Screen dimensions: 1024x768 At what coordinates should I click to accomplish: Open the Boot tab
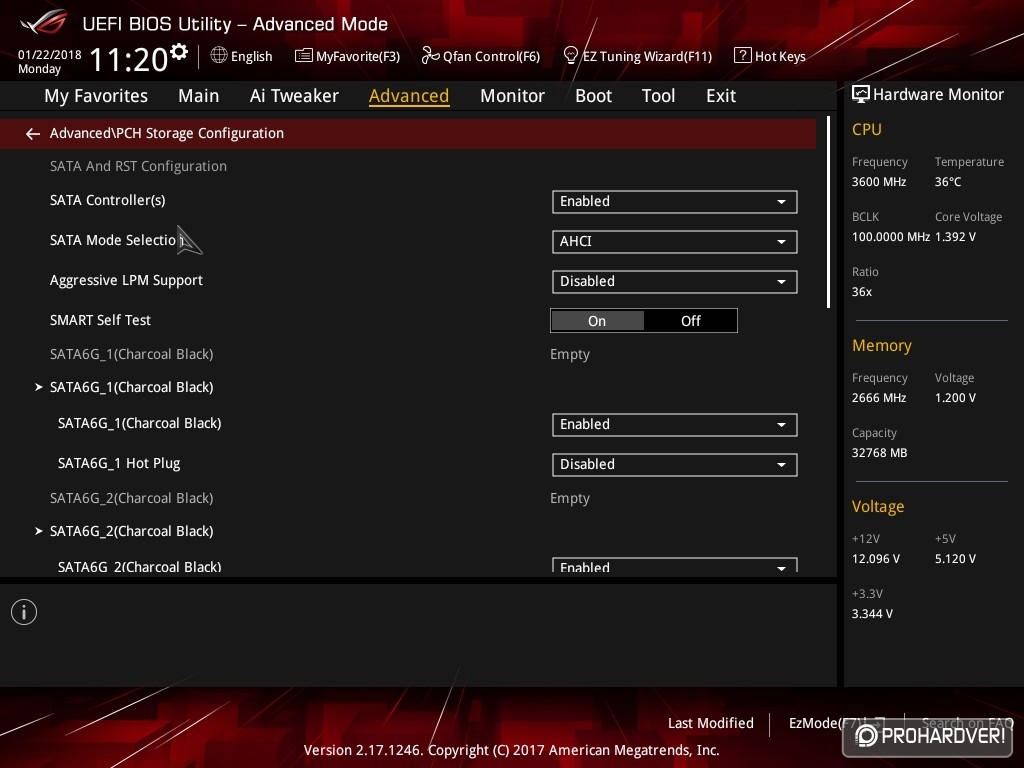click(593, 96)
